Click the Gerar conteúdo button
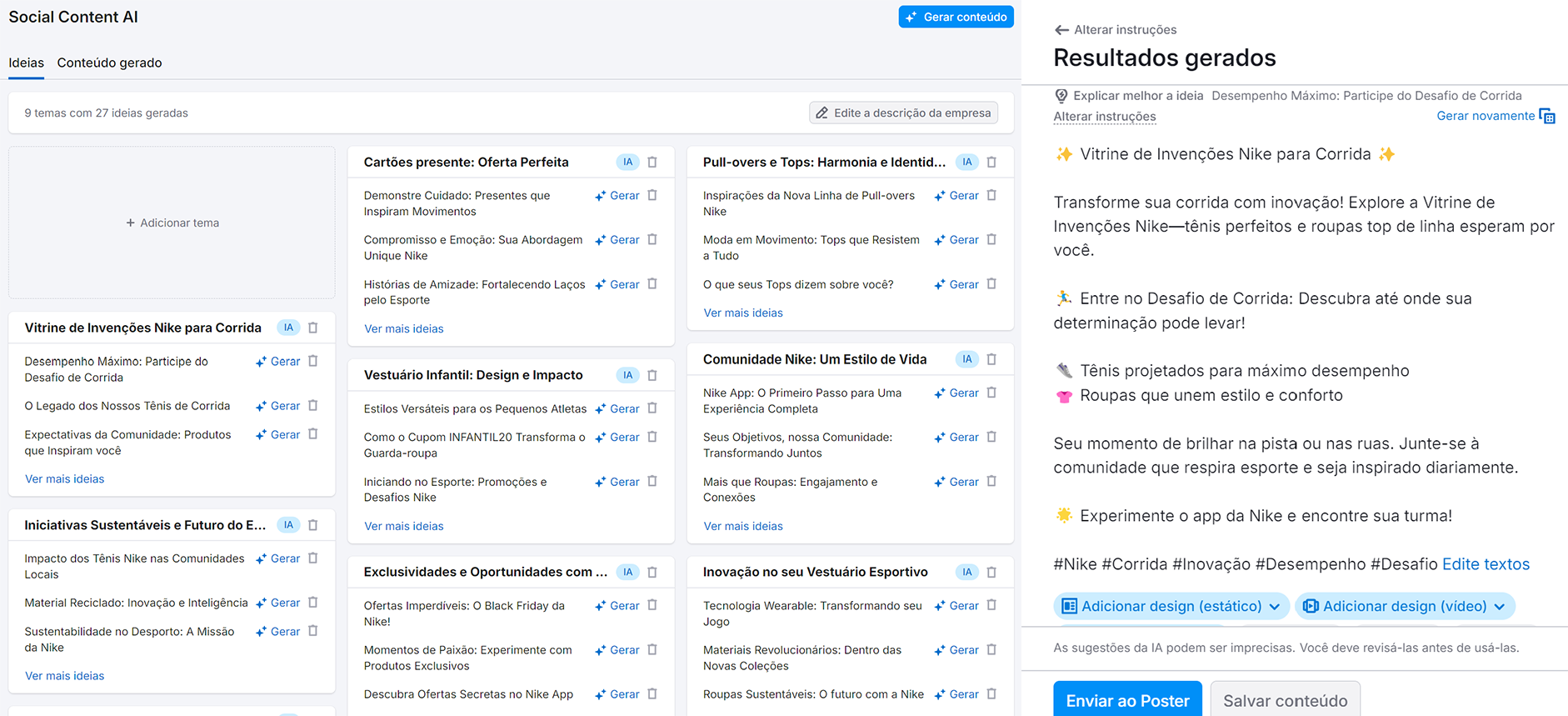This screenshot has height=716, width=1568. (x=956, y=17)
